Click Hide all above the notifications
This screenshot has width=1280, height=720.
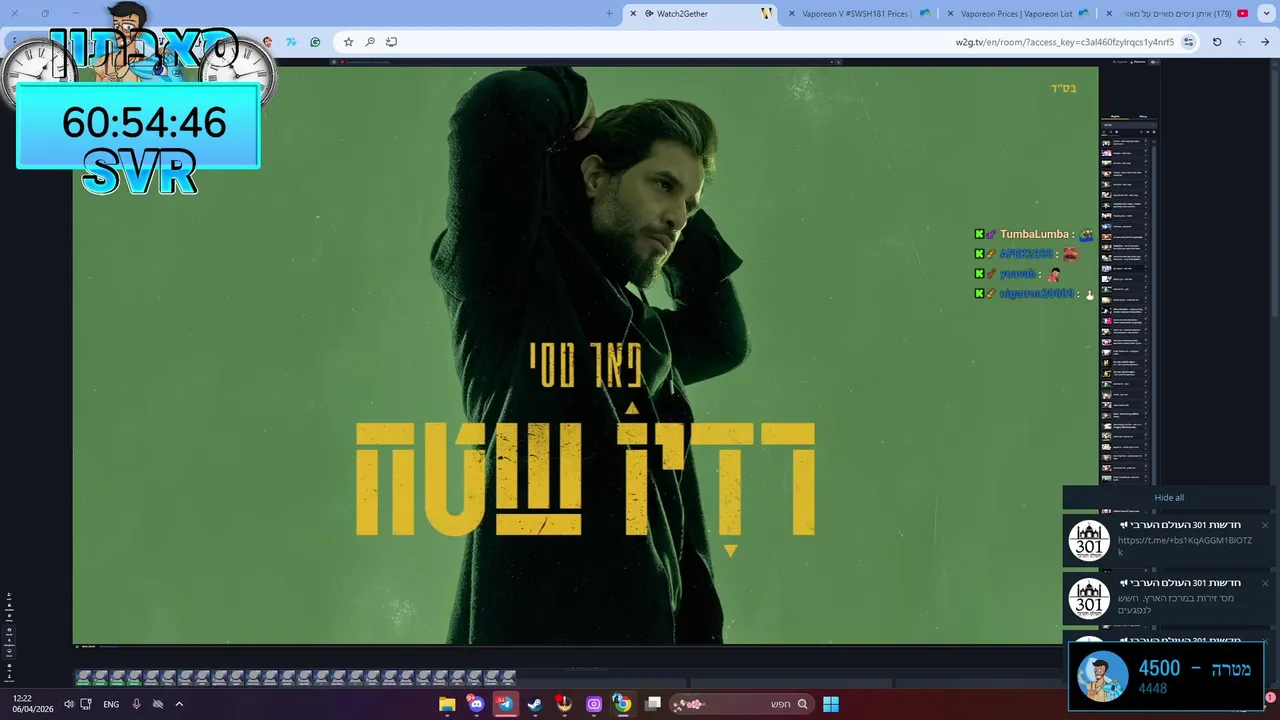pyautogui.click(x=1169, y=498)
